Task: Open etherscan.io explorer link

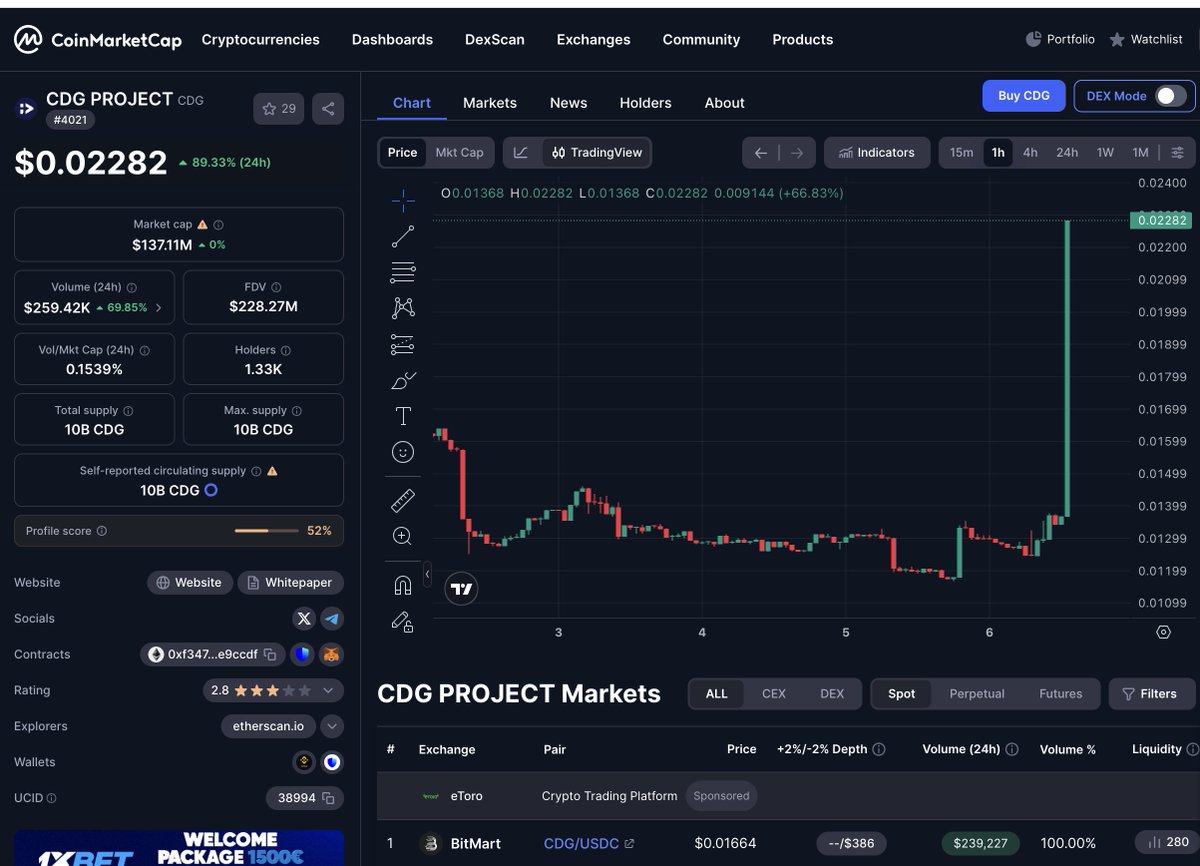Action: (269, 727)
